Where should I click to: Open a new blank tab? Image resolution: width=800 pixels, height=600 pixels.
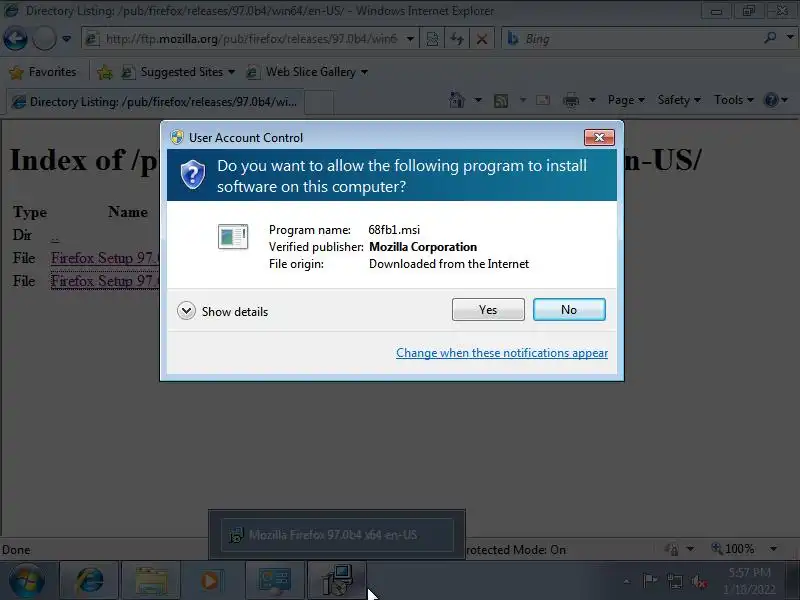point(319,102)
